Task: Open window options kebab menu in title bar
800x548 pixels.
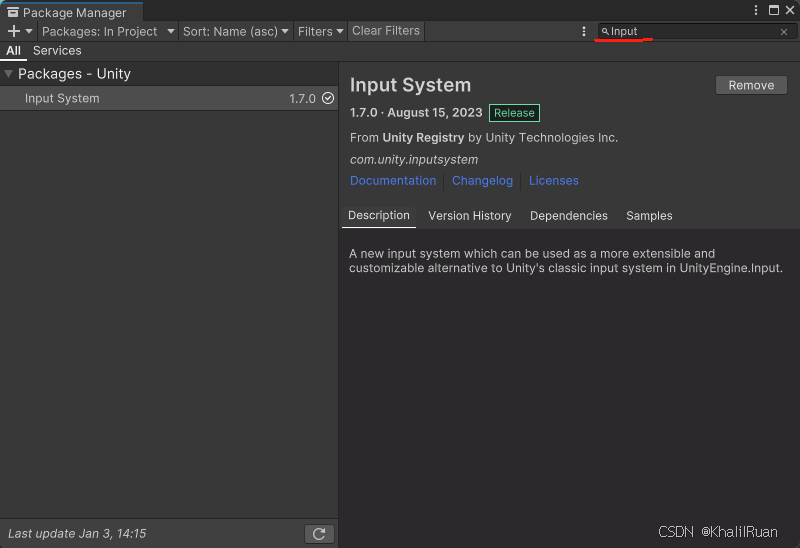Action: [x=756, y=10]
